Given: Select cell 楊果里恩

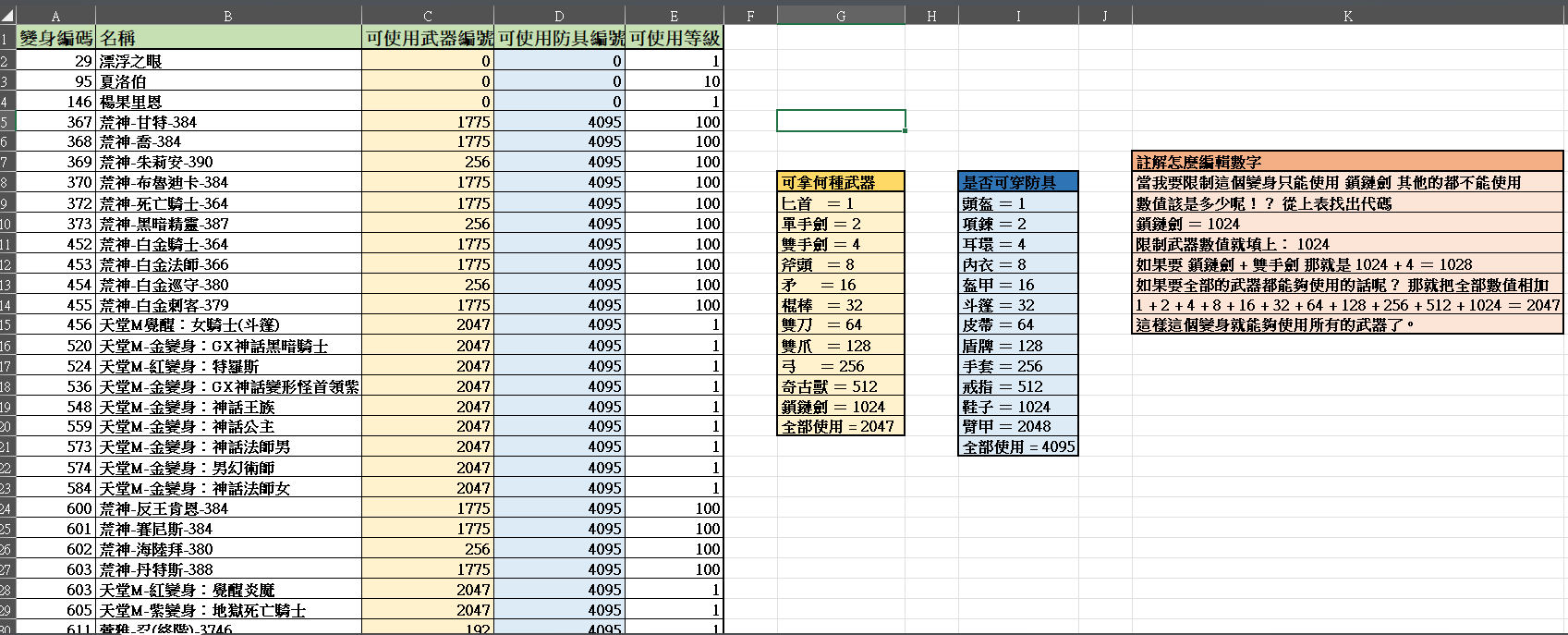Looking at the screenshot, I should [228, 102].
